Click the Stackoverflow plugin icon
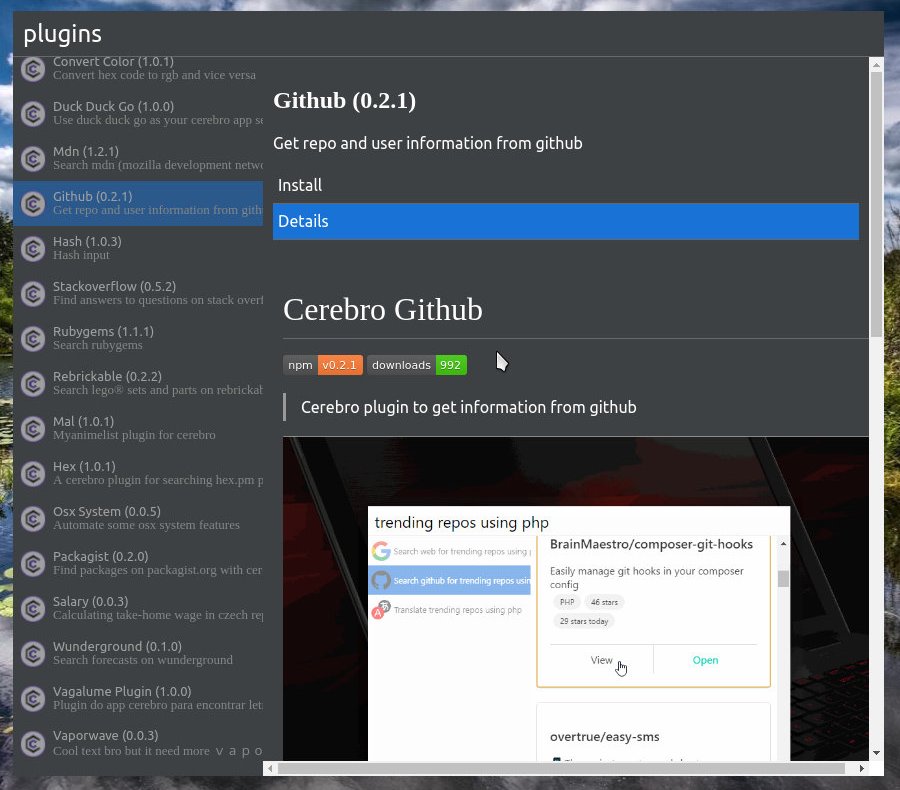The height and width of the screenshot is (790, 900). 33,293
